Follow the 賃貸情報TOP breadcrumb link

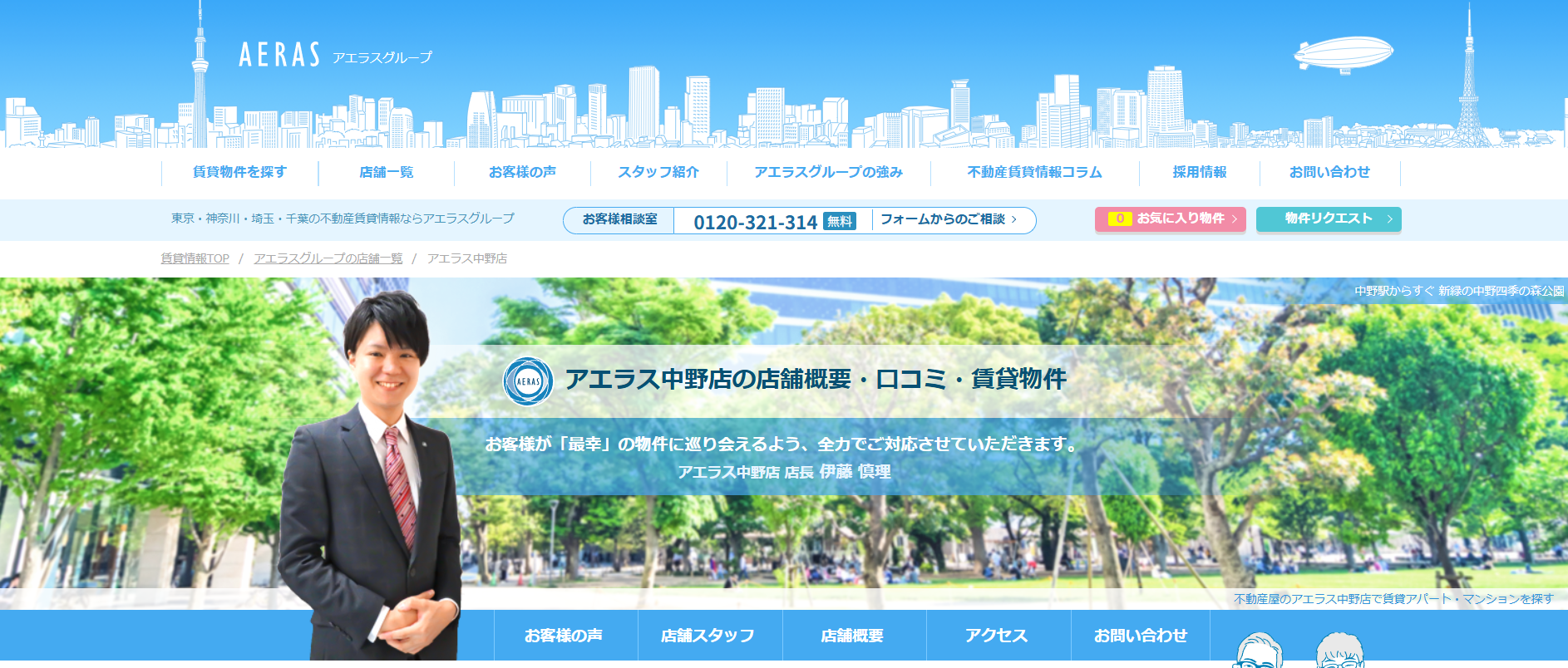point(195,258)
